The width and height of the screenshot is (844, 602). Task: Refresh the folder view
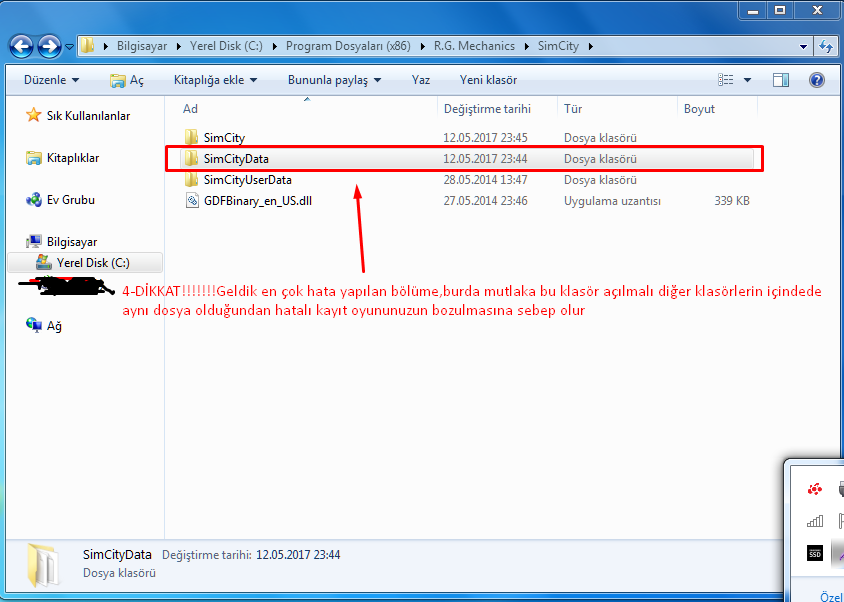point(826,47)
